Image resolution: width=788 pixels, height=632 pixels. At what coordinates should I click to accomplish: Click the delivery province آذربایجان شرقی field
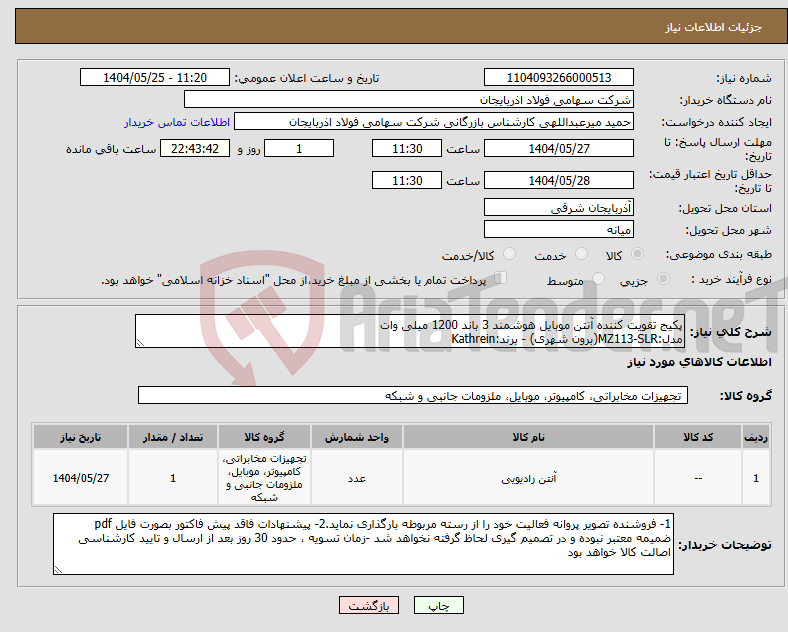(x=558, y=207)
